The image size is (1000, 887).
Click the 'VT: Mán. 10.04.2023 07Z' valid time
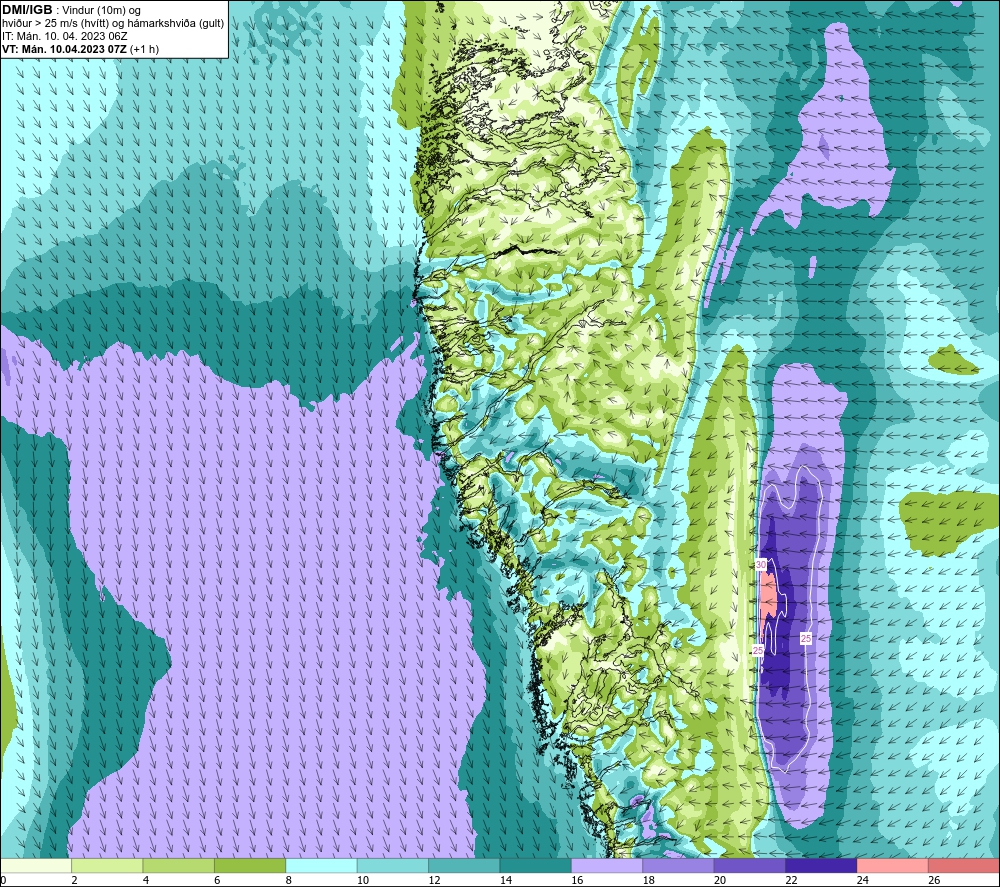click(x=64, y=49)
